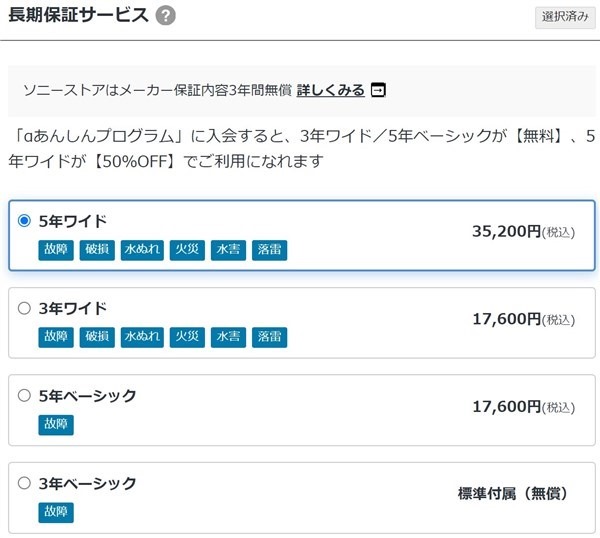The height and width of the screenshot is (538, 600).
Task: Click the 火災 tag under 3年ワイド
Action: [x=187, y=337]
